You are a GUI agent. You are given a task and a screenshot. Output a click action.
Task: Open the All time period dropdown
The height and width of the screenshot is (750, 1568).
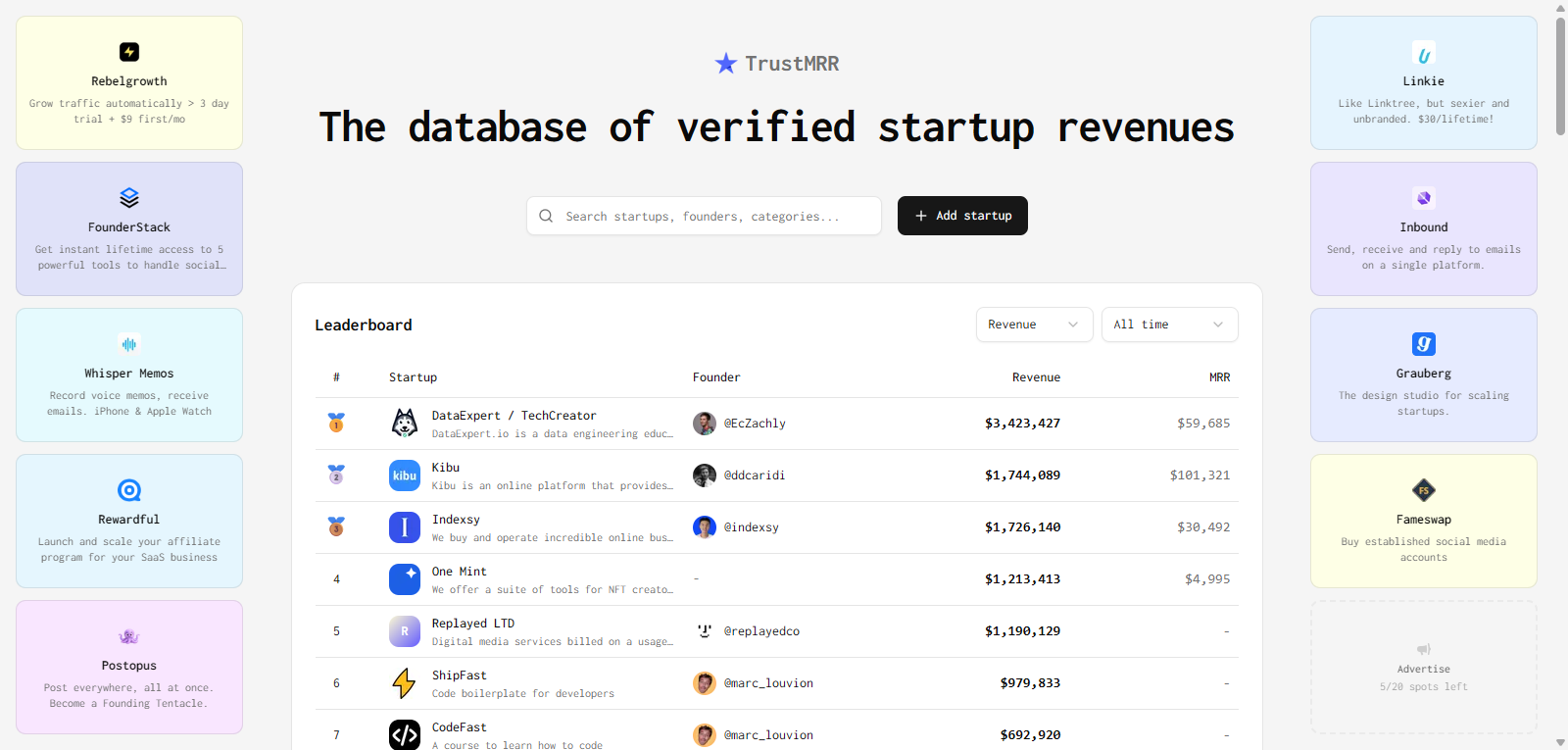click(1169, 325)
